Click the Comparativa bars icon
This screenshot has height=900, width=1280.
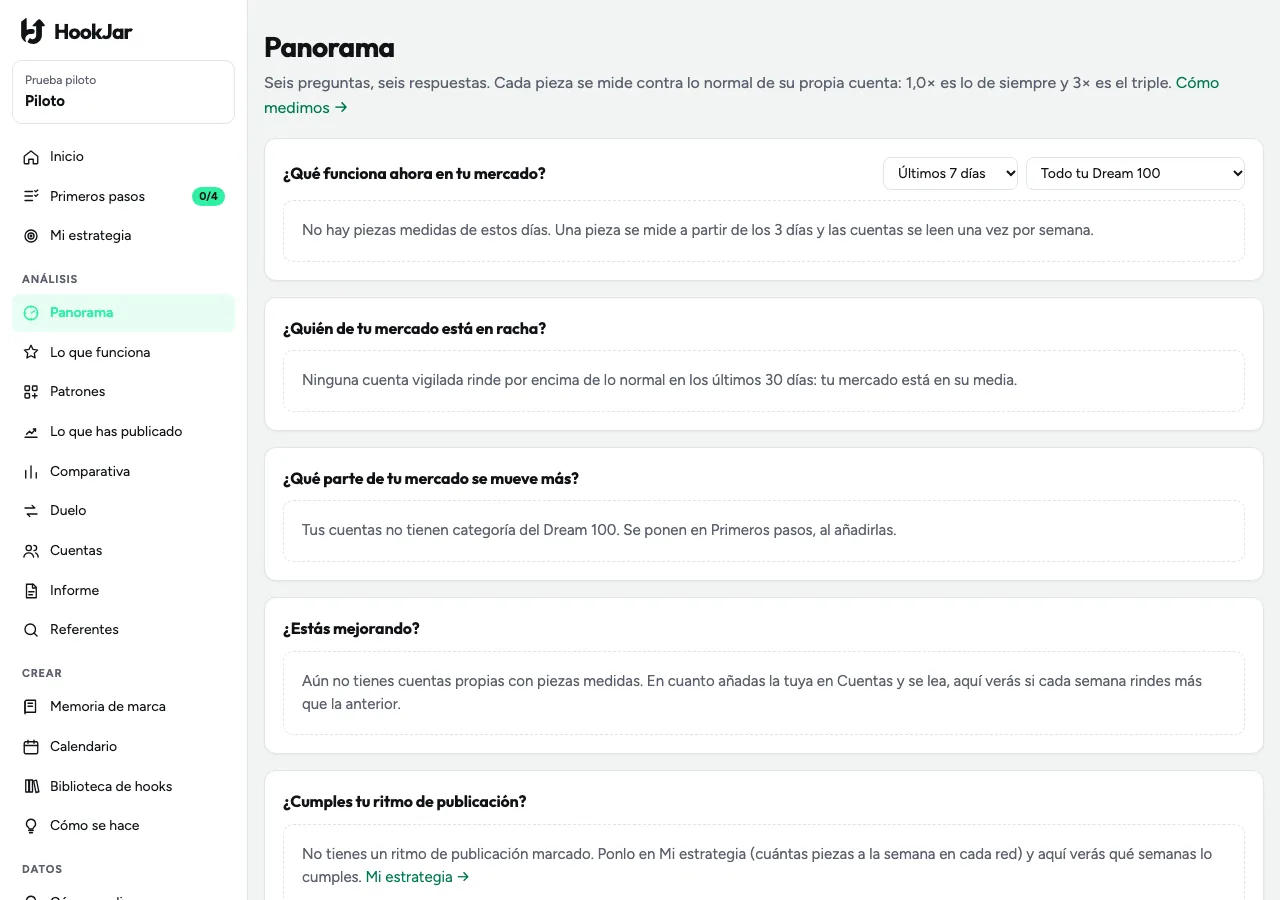tap(31, 471)
